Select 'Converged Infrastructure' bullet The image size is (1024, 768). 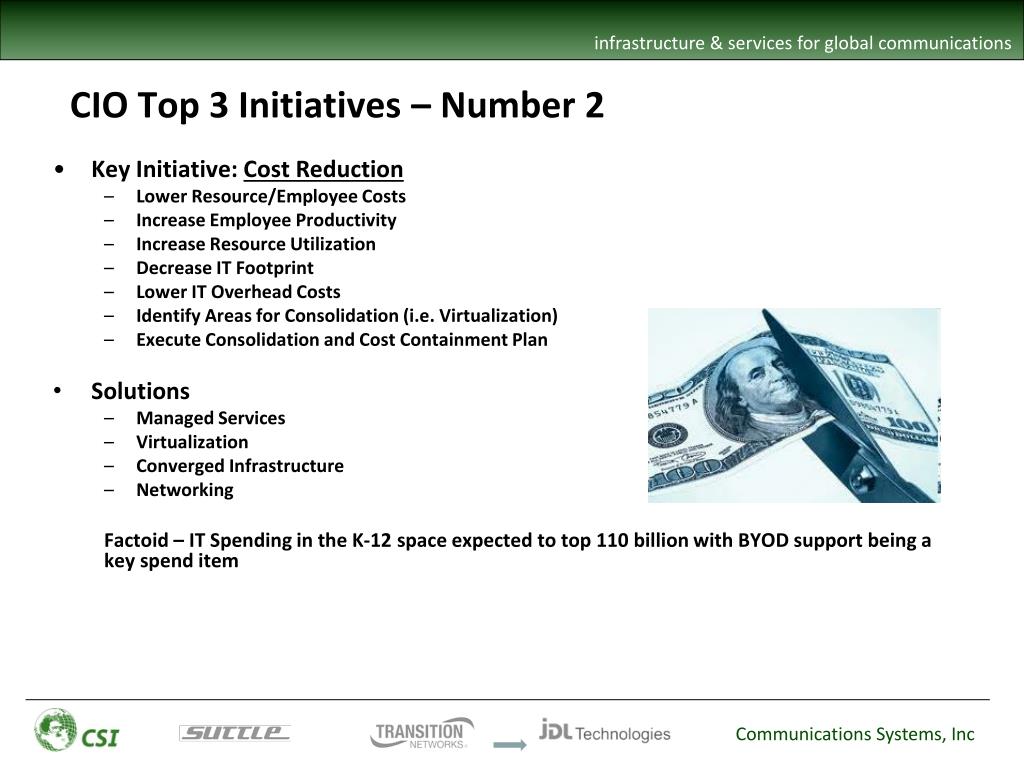pyautogui.click(x=240, y=466)
